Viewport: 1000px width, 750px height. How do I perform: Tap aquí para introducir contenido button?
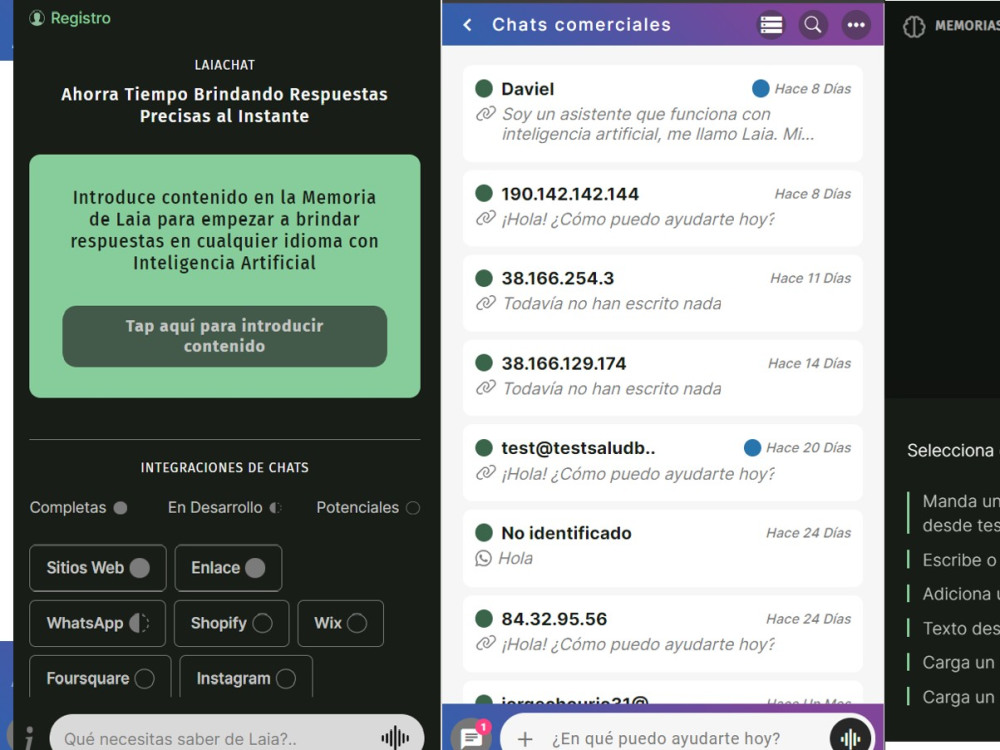(x=224, y=336)
